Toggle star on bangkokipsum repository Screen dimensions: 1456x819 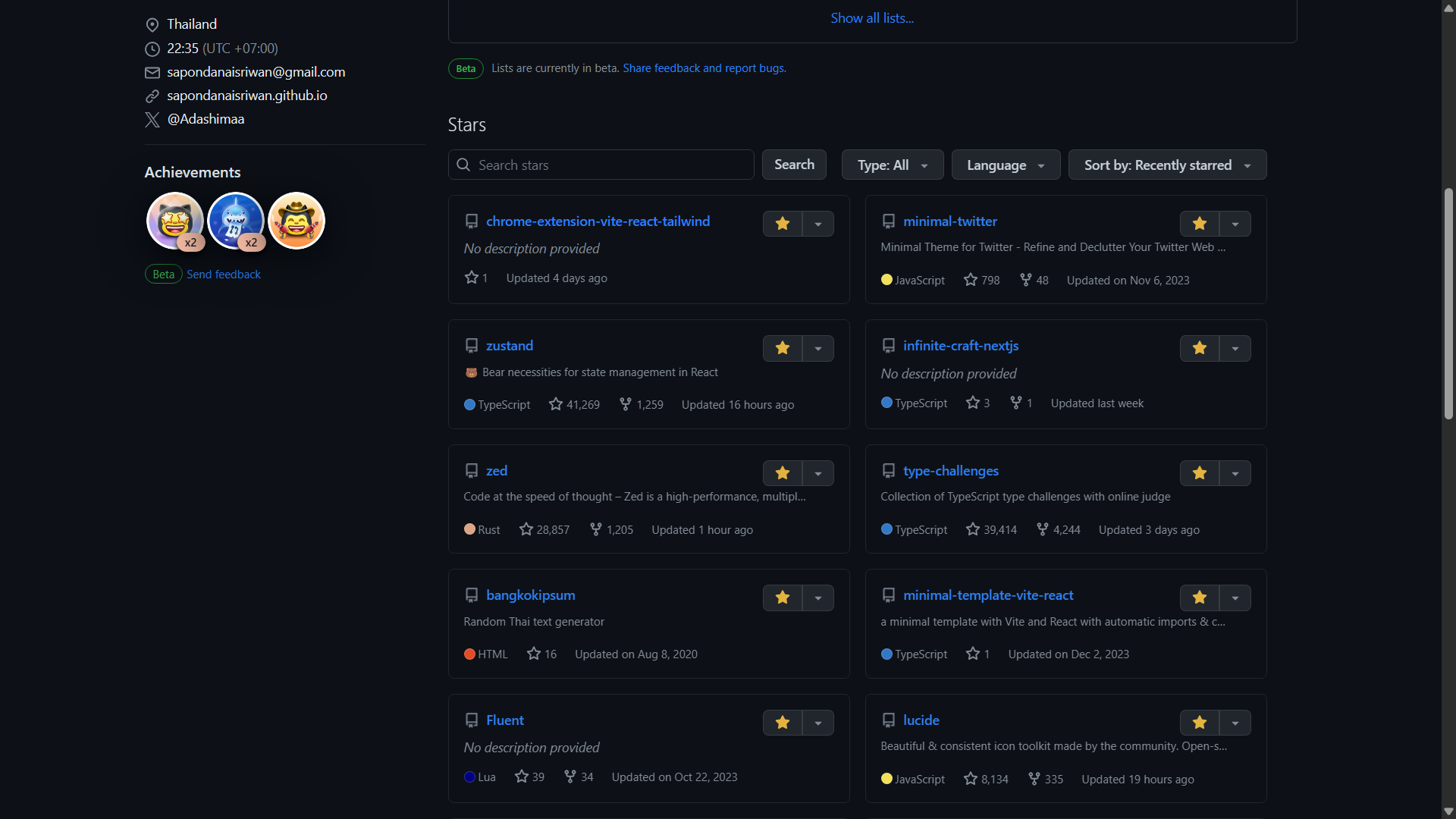coord(783,598)
